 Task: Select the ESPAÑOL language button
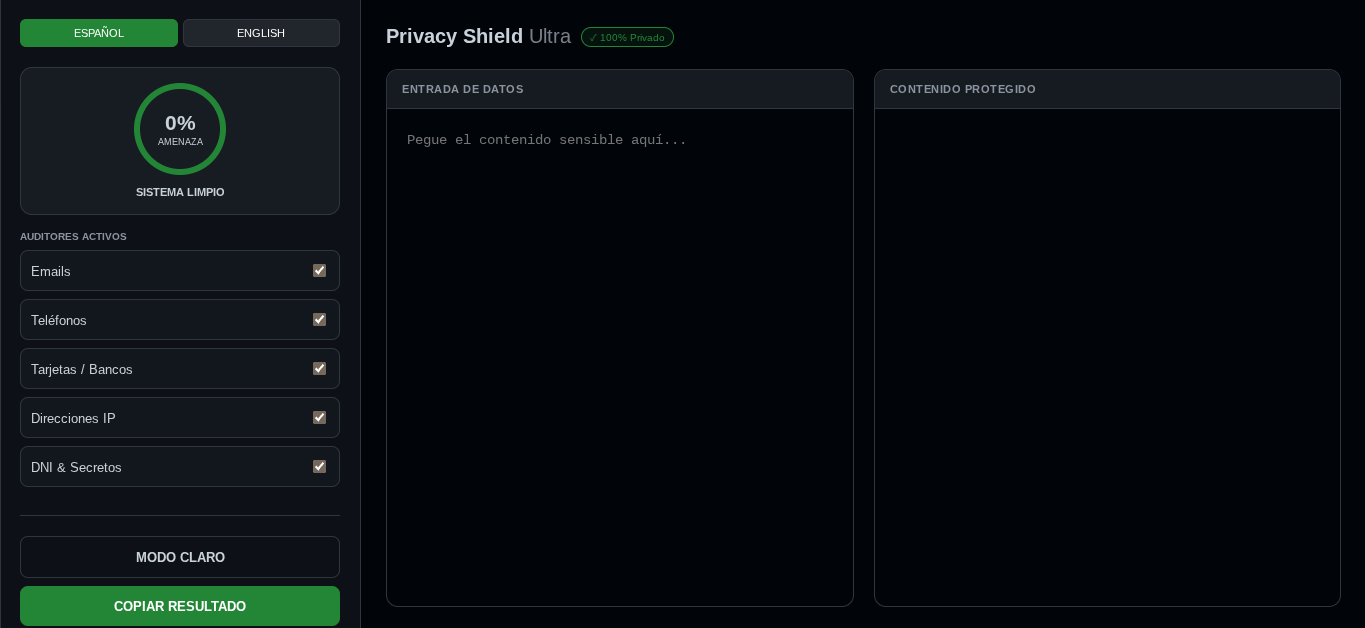coord(99,33)
